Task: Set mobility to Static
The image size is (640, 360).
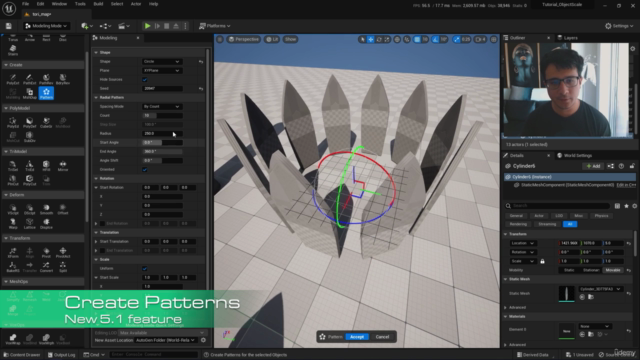Action: 569,270
